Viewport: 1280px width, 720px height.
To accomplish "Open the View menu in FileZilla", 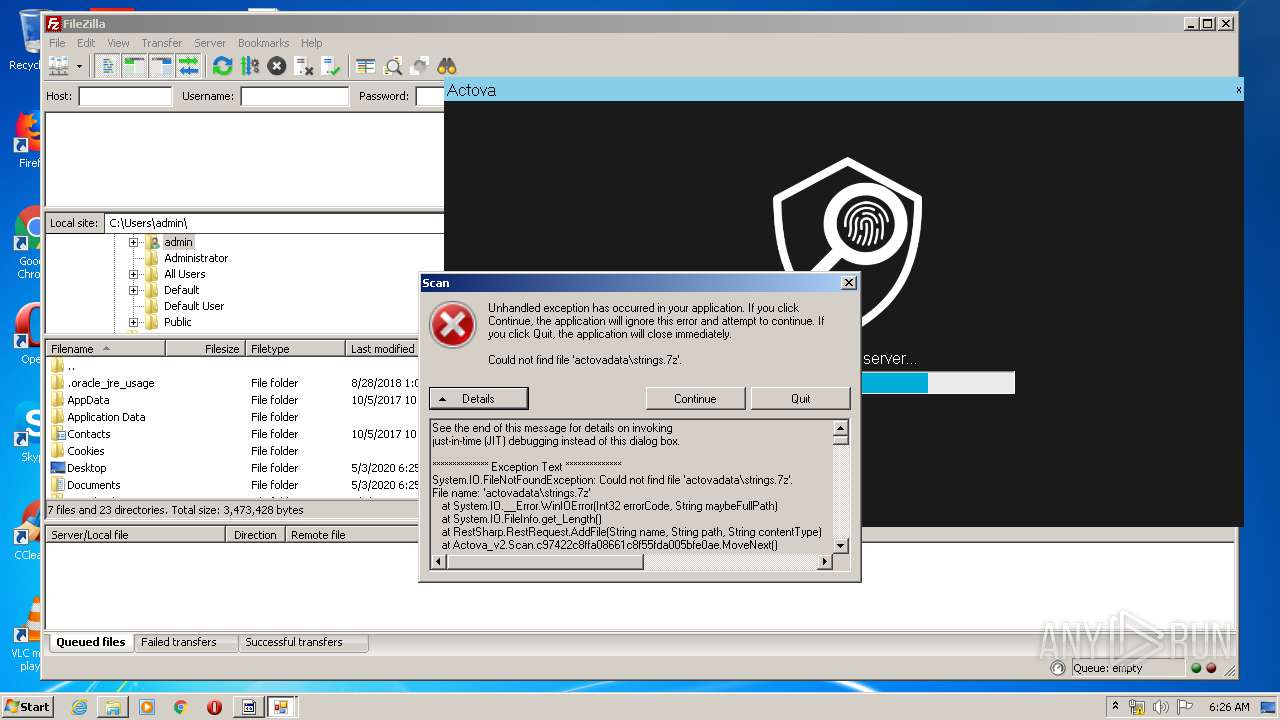I will tap(118, 43).
